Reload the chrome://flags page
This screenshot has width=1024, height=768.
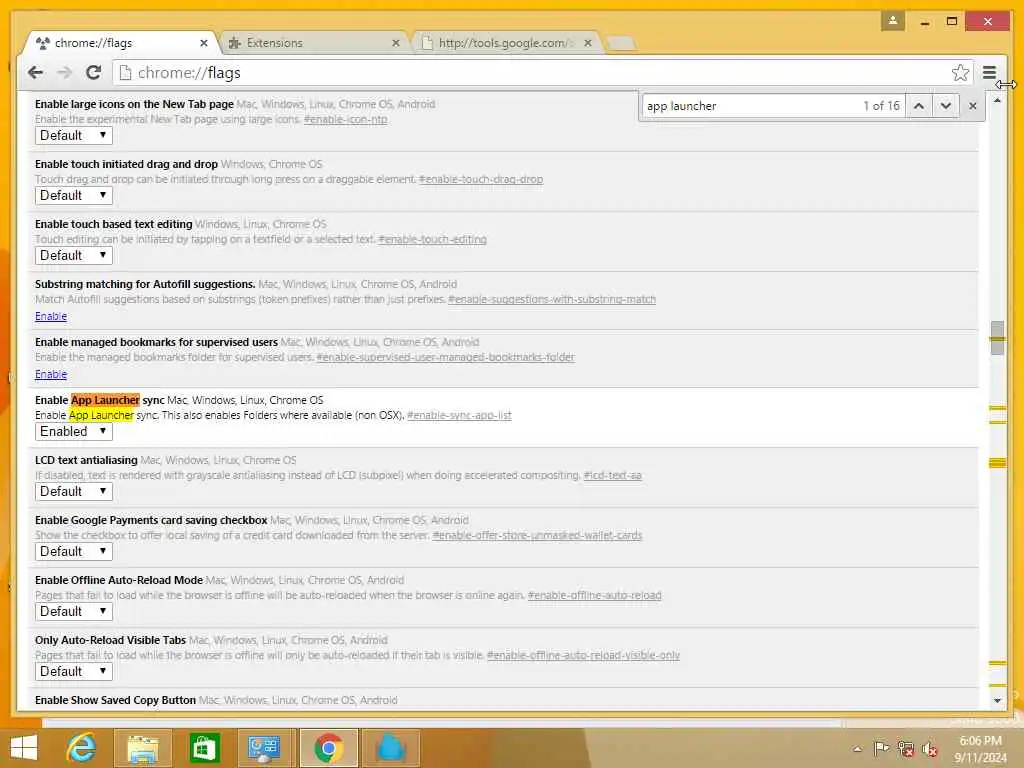[93, 72]
